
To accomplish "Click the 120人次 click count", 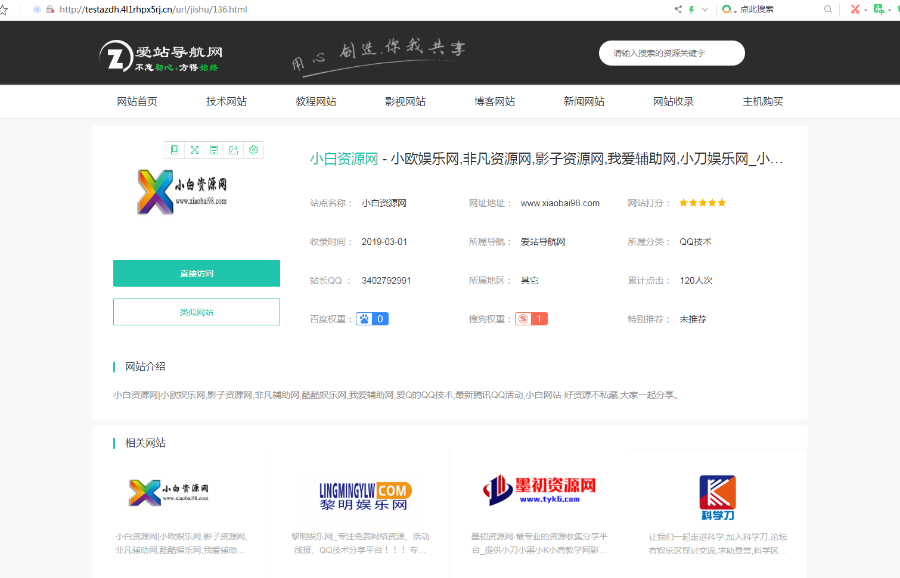I will point(696,281).
